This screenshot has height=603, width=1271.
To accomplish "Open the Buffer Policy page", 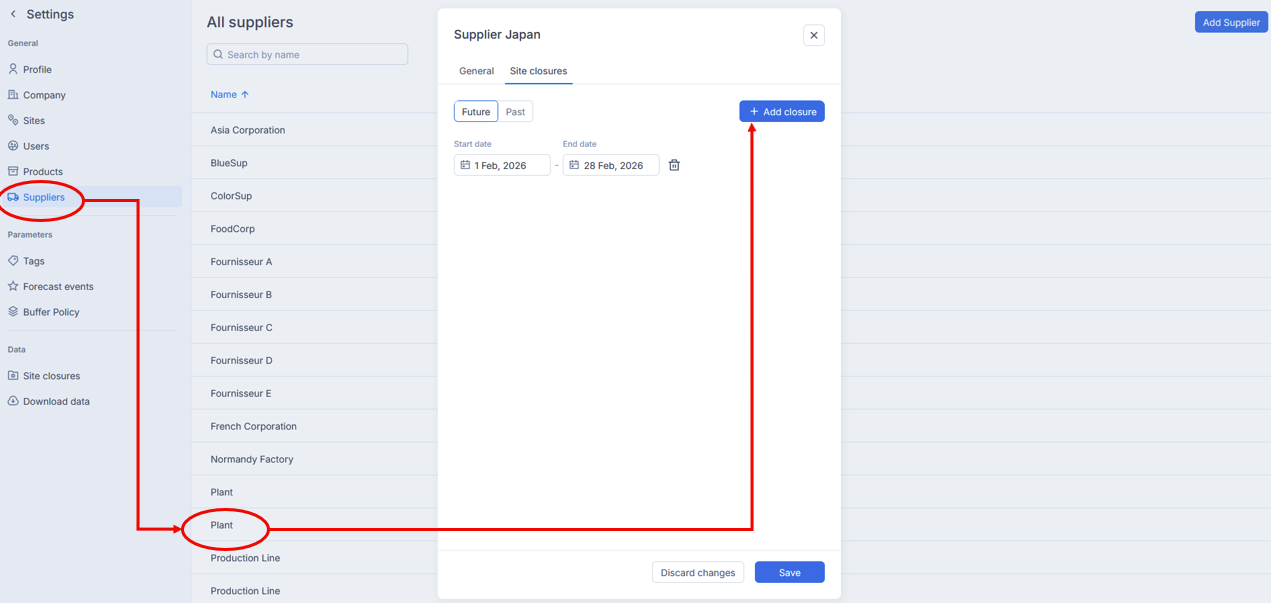I will pos(51,312).
